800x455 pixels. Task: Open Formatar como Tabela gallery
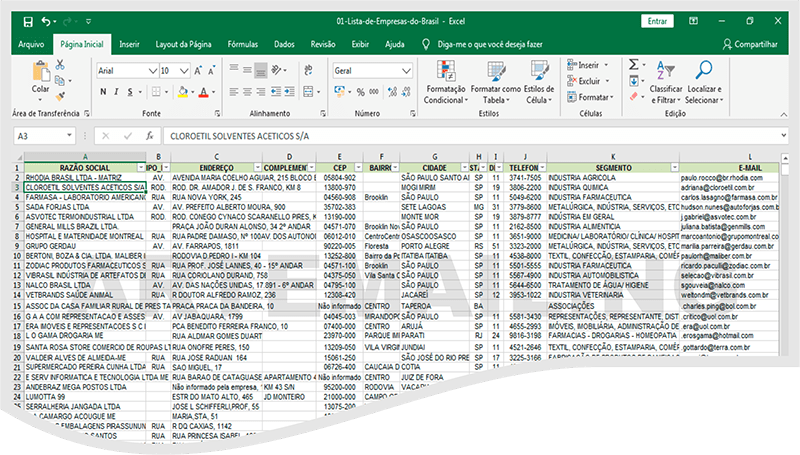point(495,82)
